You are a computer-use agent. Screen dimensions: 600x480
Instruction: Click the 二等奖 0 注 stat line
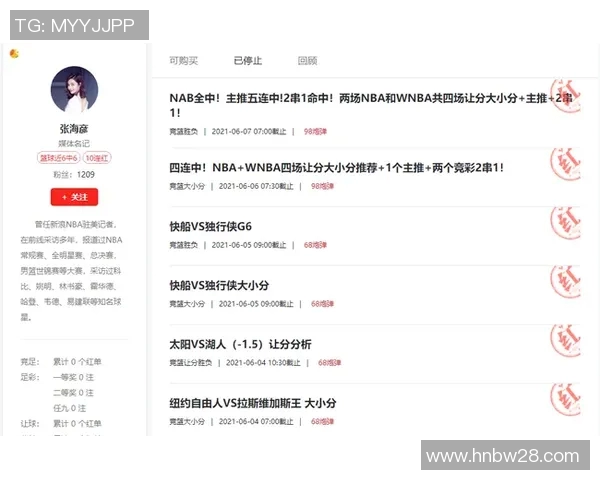tap(73, 393)
